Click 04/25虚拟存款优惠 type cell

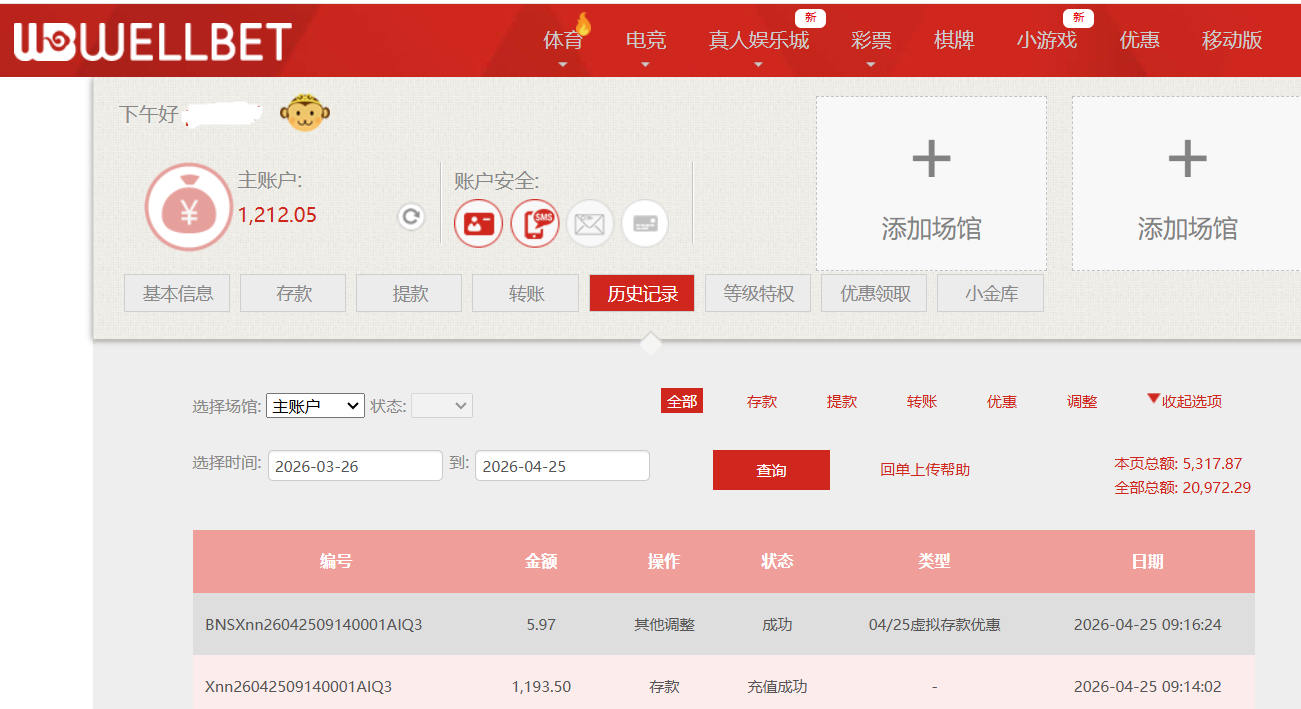935,624
